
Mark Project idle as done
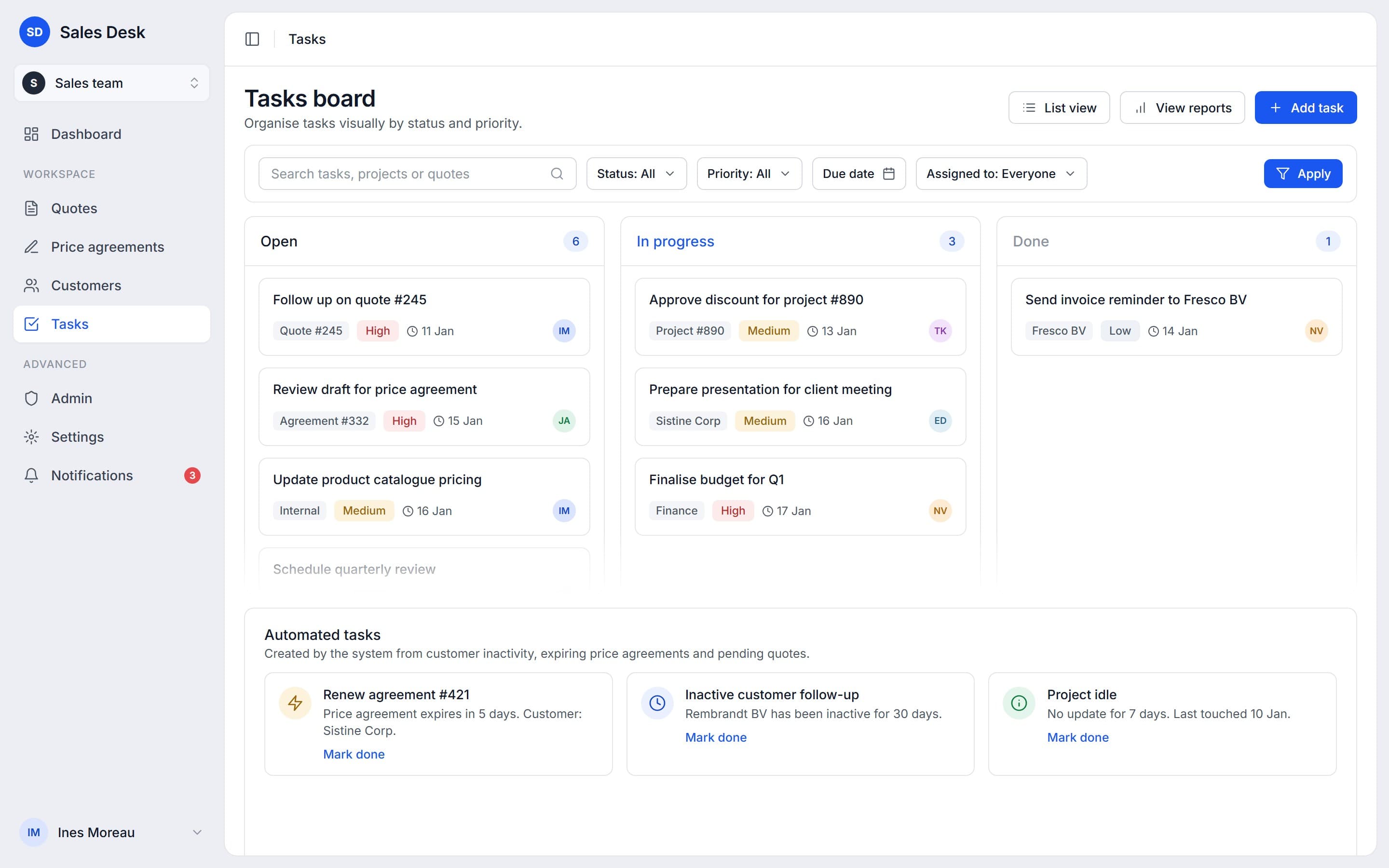[x=1078, y=737]
